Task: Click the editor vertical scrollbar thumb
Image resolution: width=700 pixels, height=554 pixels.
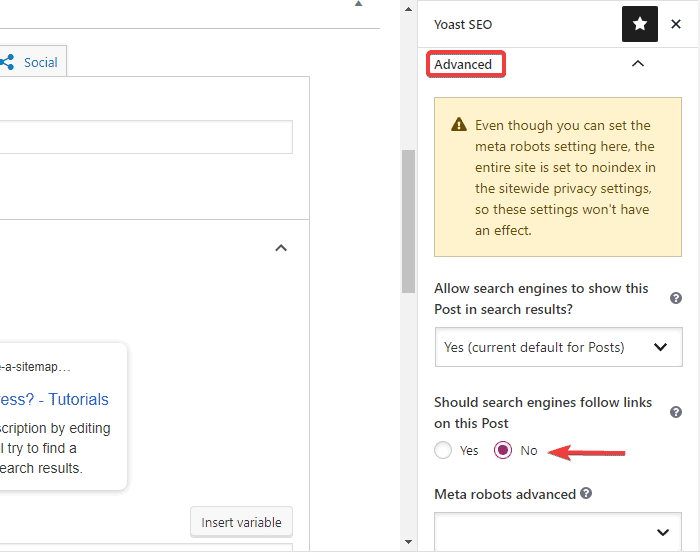Action: (x=407, y=220)
